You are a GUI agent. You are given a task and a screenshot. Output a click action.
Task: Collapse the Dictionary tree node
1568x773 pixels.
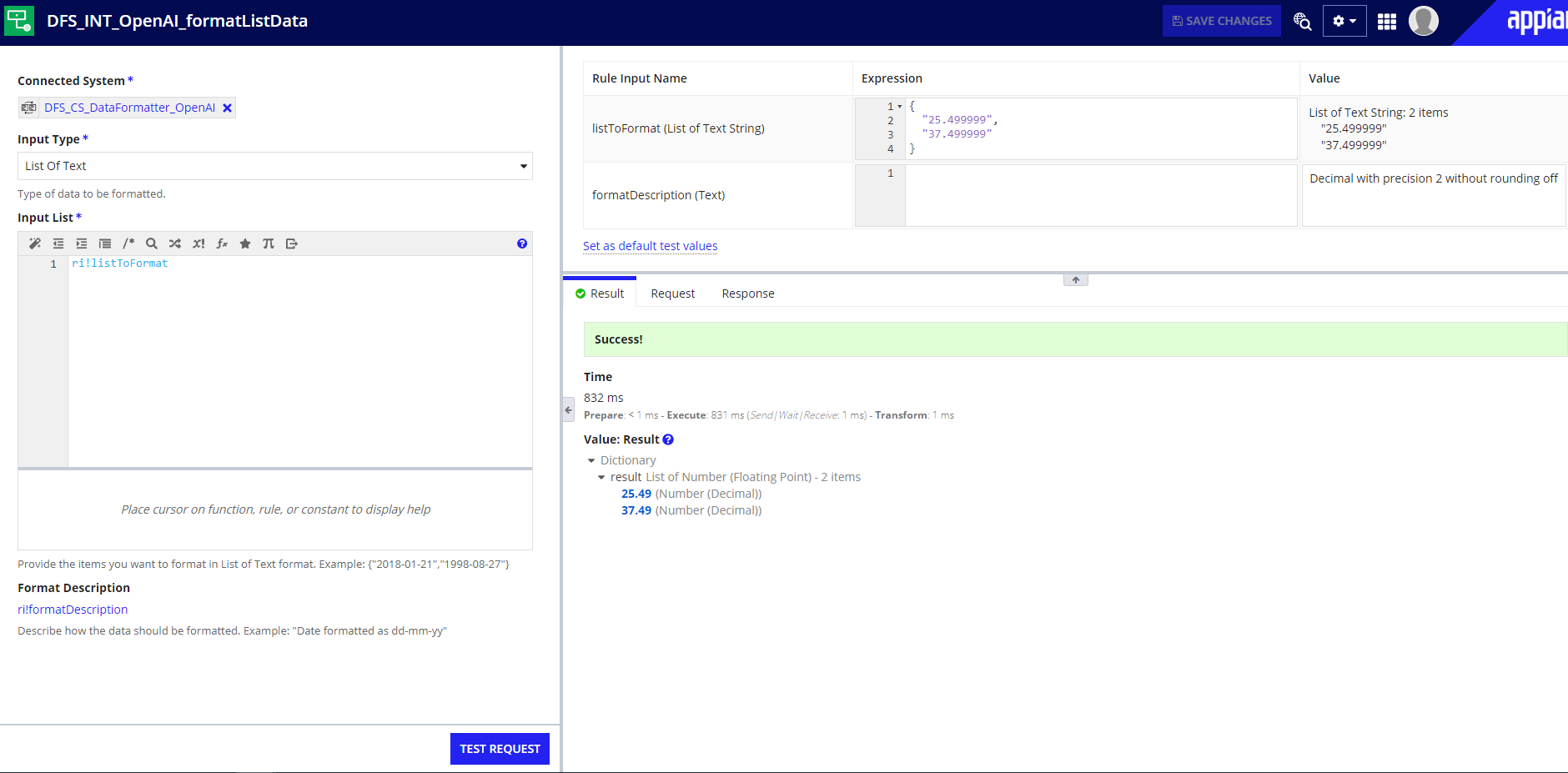[x=591, y=460]
